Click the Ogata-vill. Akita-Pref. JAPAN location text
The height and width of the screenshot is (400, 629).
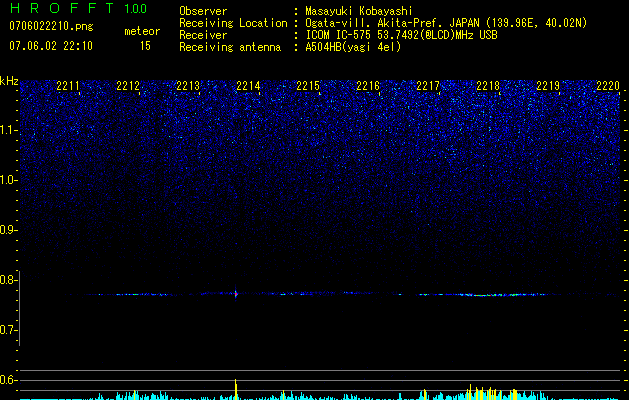point(446,23)
